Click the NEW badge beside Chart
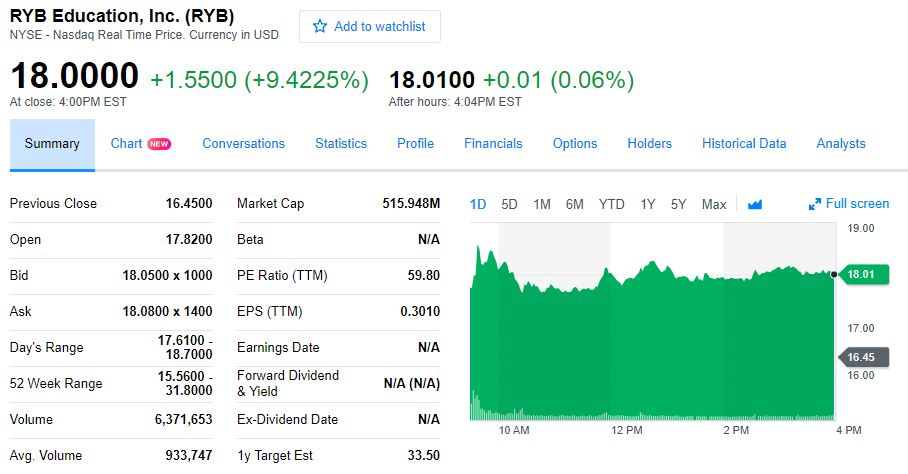The image size is (908, 474). 159,144
